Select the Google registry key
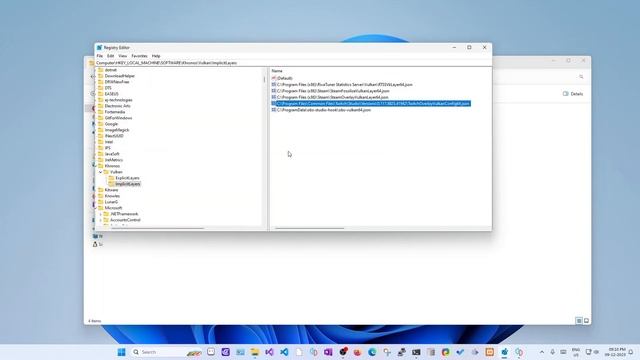640x360 pixels. [x=111, y=124]
